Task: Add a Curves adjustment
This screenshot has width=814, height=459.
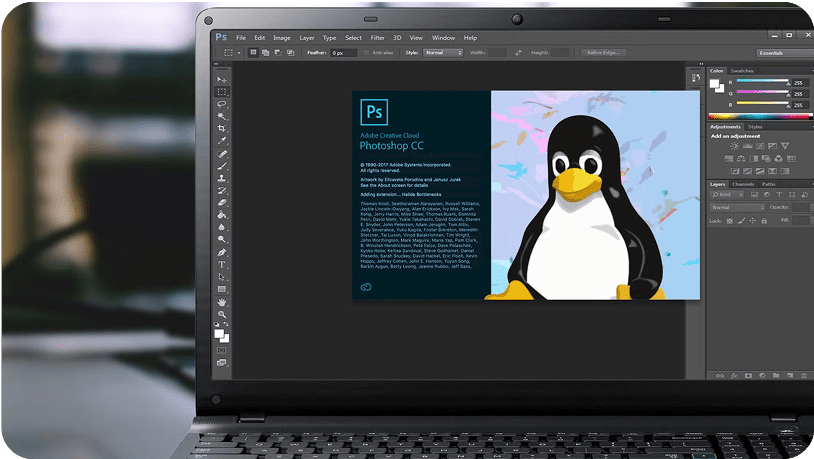Action: click(760, 146)
